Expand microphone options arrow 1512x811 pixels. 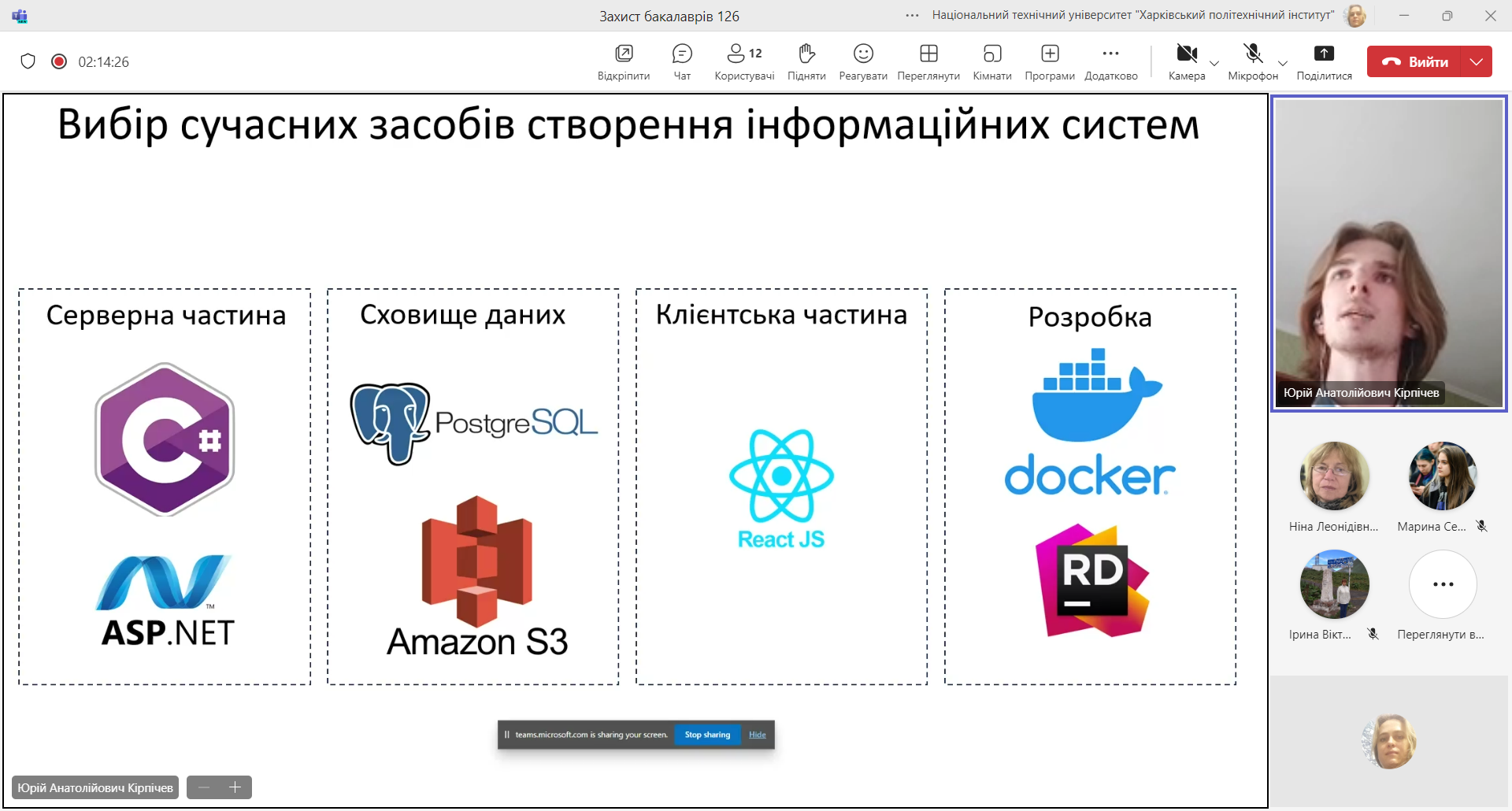tap(1283, 63)
